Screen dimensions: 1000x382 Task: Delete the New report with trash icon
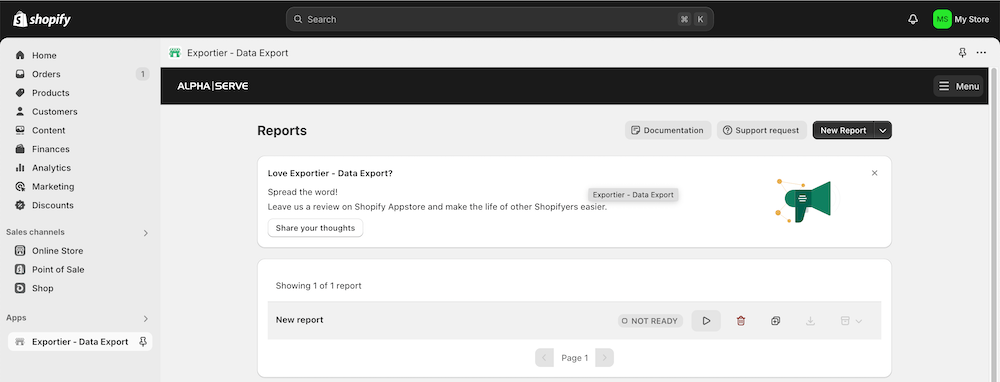740,321
